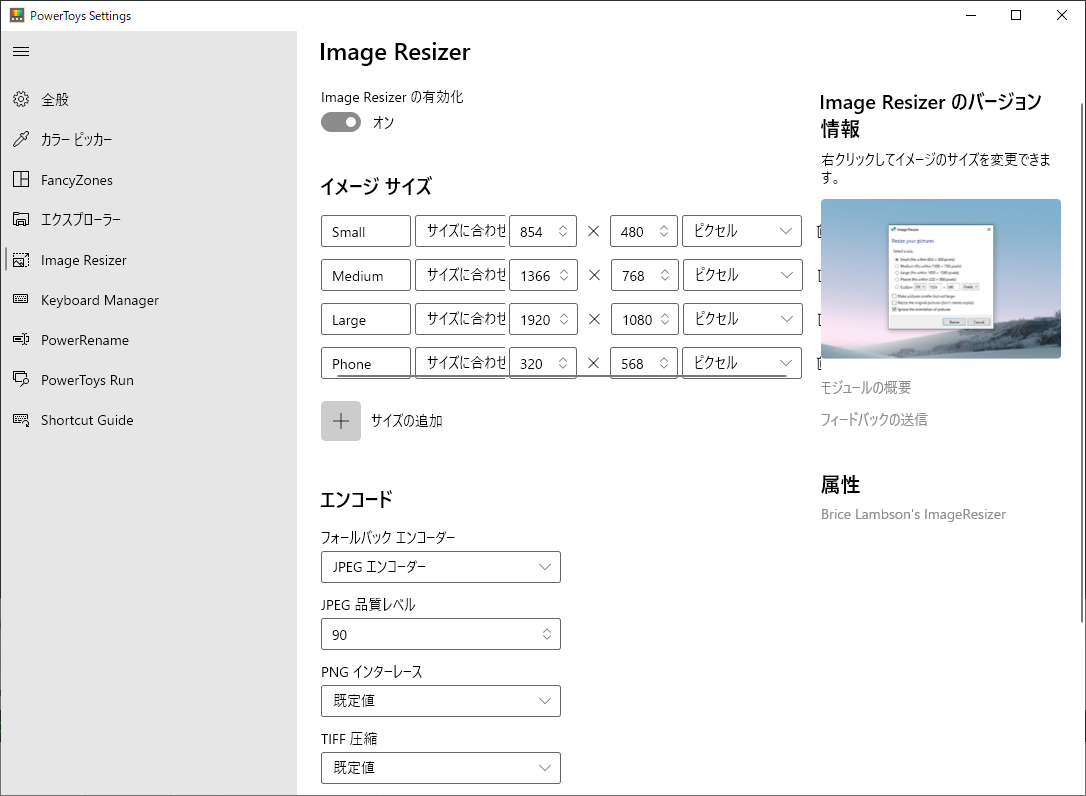Open ピクセル unit dropdown for Large row
This screenshot has width=1086, height=796.
coord(742,319)
